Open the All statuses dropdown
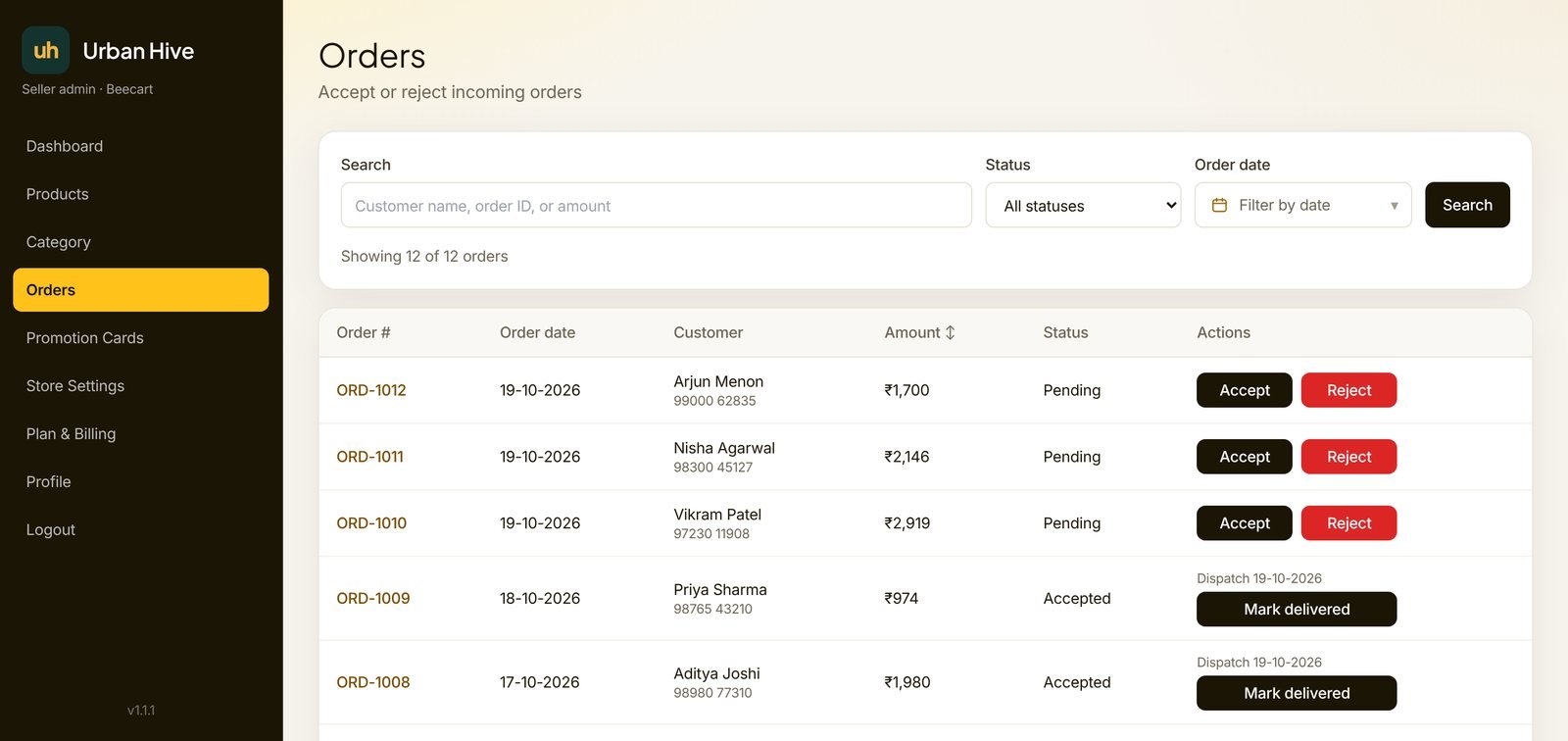Viewport: 1568px width, 741px height. pyautogui.click(x=1083, y=205)
